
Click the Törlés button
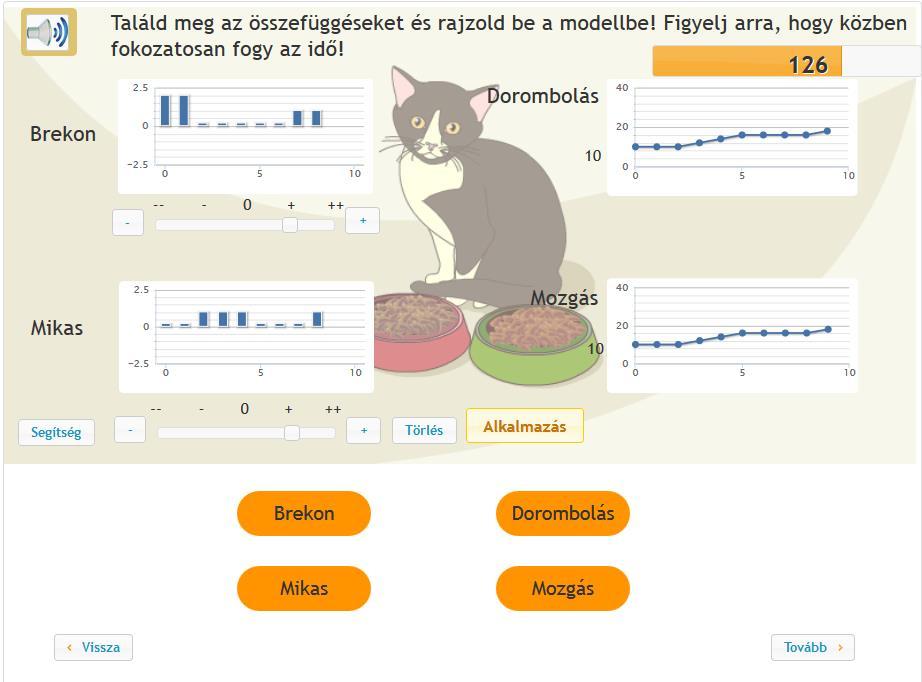[424, 430]
